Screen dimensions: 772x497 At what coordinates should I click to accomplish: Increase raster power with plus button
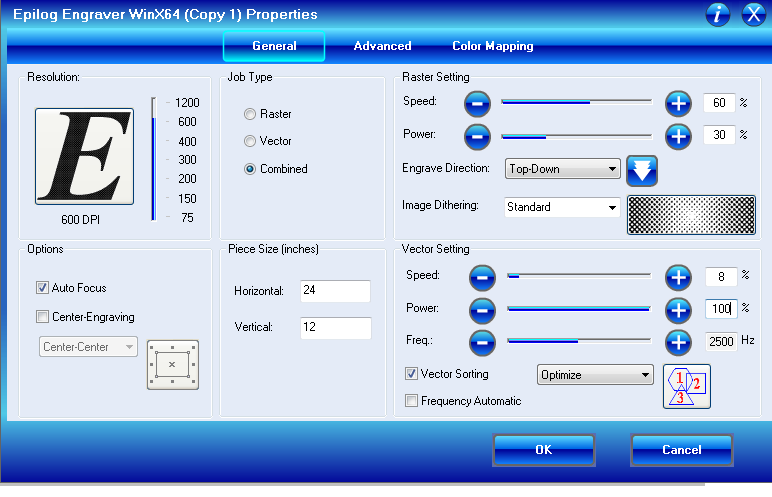pyautogui.click(x=678, y=136)
